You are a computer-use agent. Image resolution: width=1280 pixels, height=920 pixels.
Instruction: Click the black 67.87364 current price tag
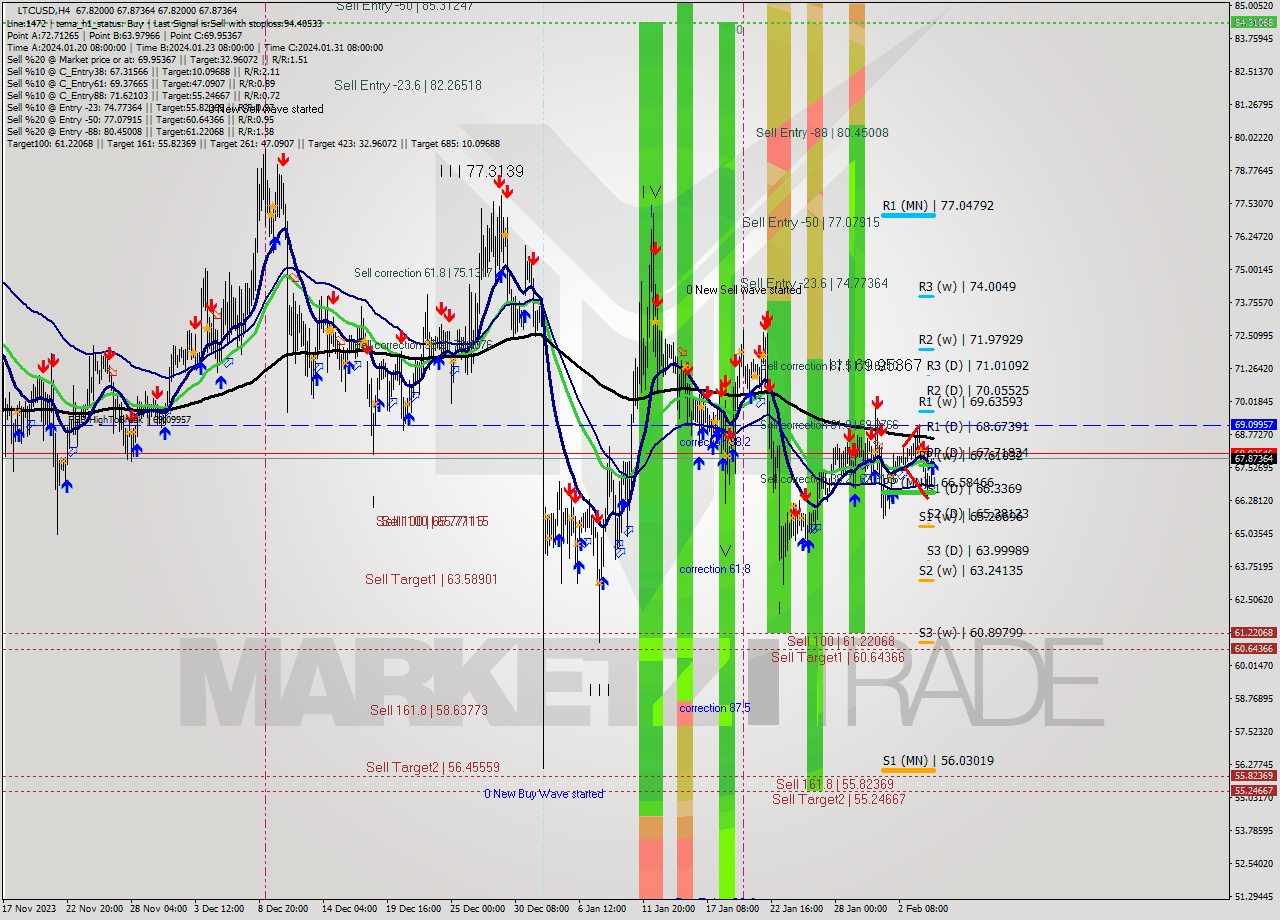(1254, 458)
